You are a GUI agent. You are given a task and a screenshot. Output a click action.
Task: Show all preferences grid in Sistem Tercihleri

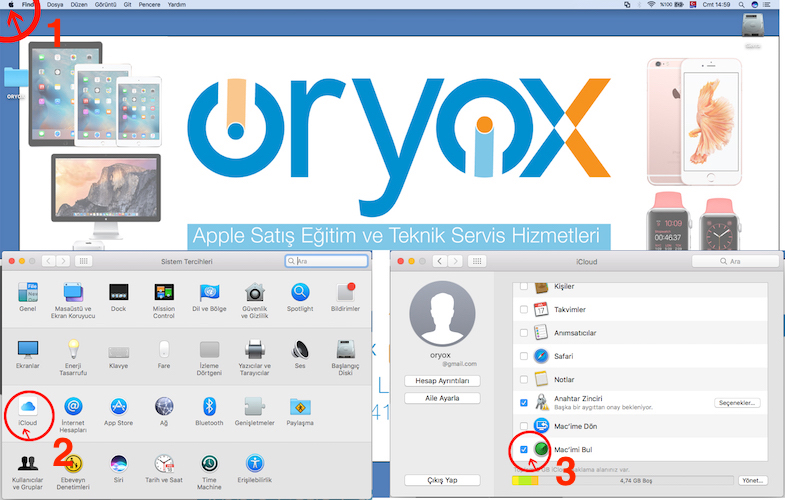(84, 261)
